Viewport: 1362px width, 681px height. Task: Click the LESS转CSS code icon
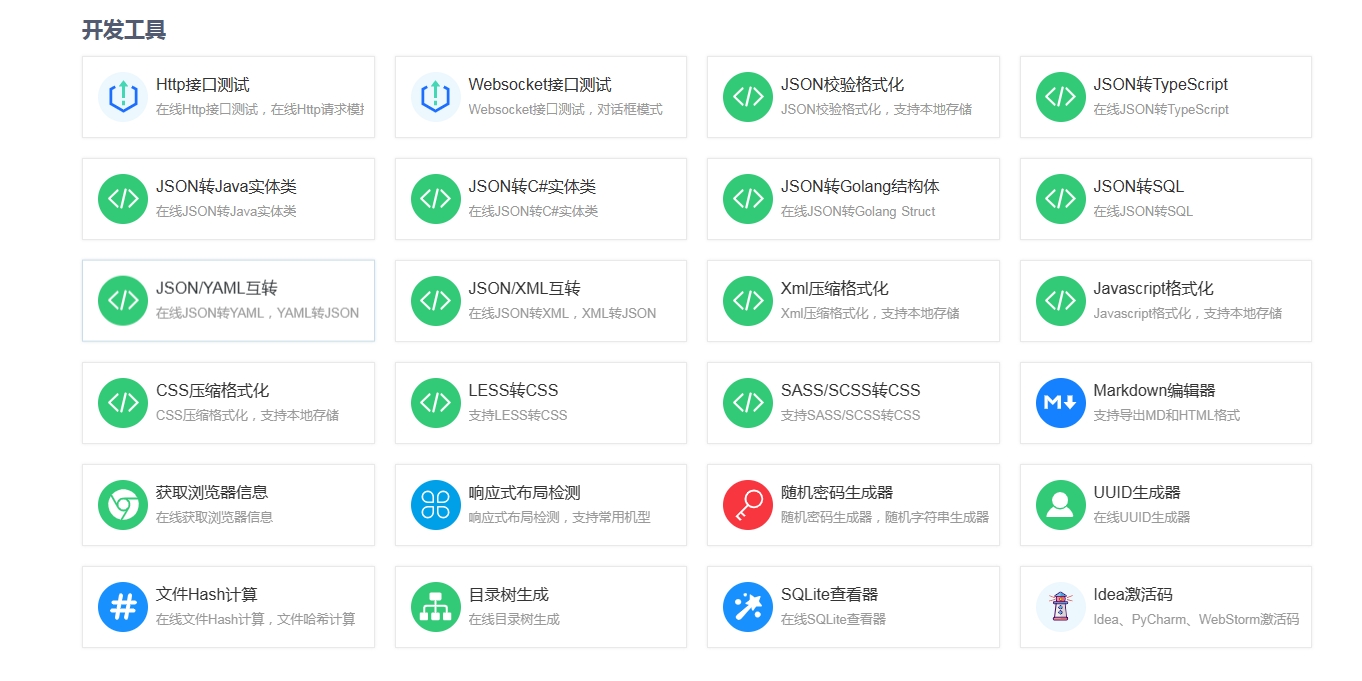tap(436, 403)
